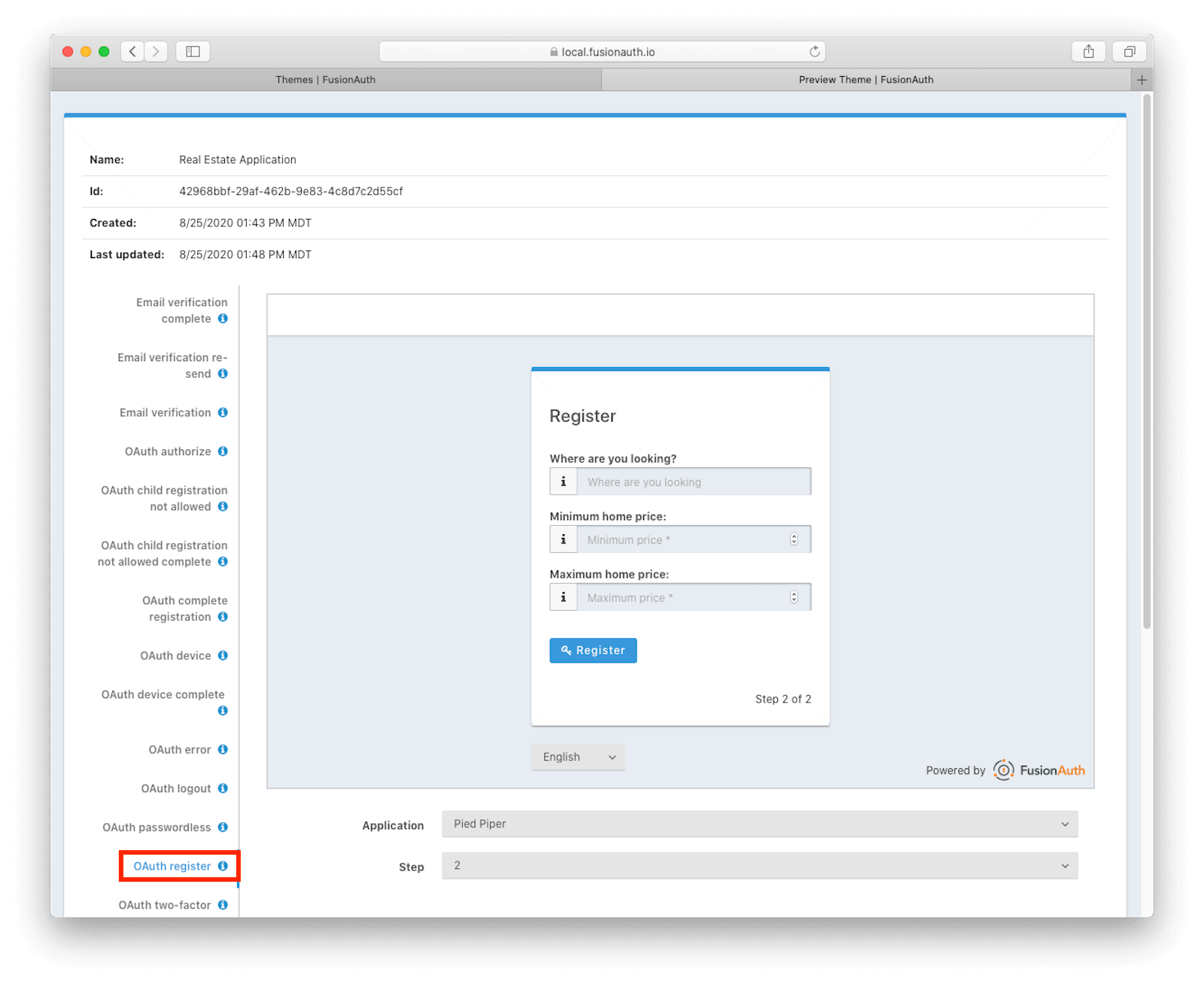The width and height of the screenshot is (1204, 984).
Task: Click info icon for OAuth complete registration
Action: coord(223,616)
